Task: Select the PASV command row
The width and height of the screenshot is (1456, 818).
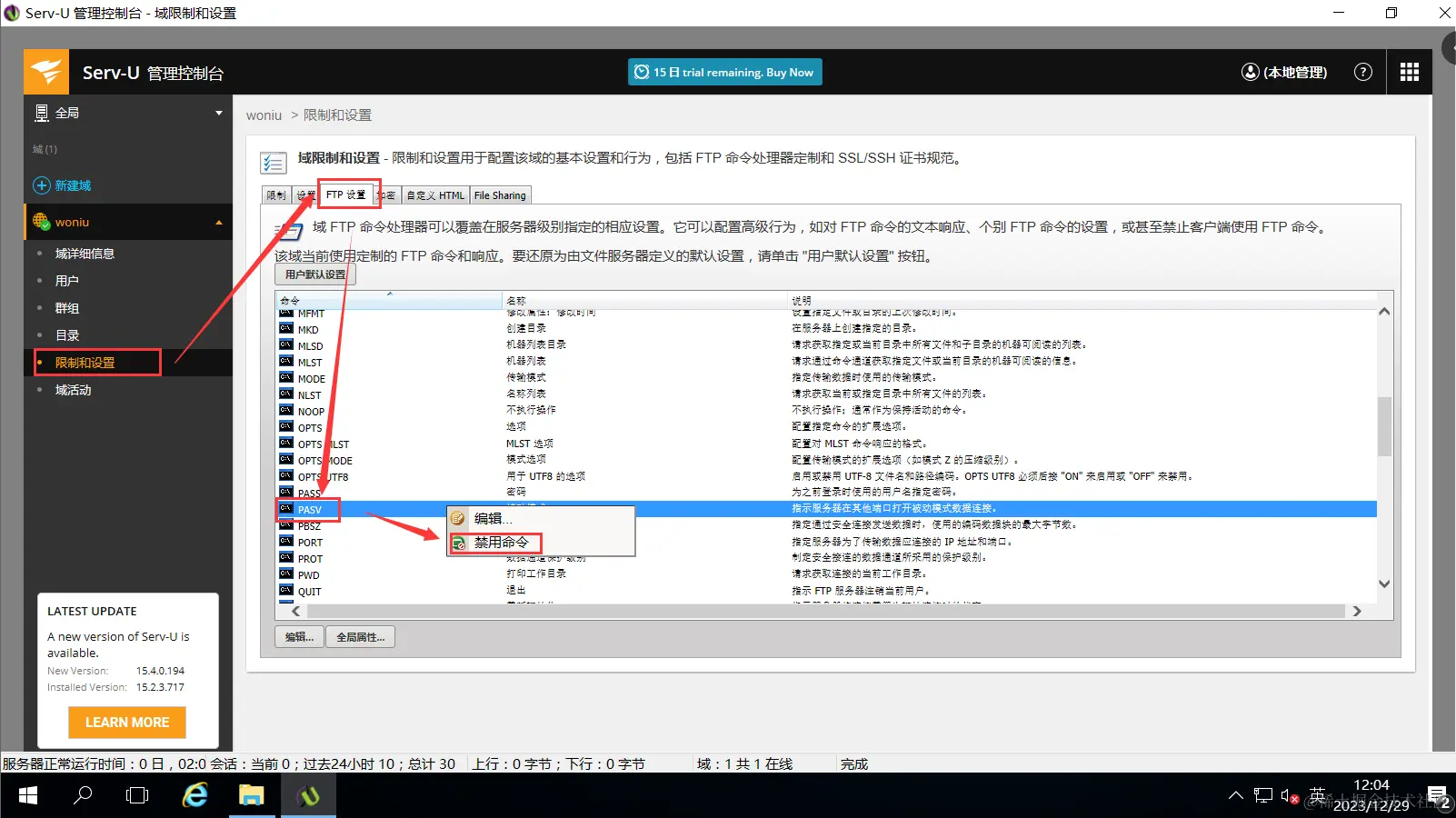Action: pos(826,509)
